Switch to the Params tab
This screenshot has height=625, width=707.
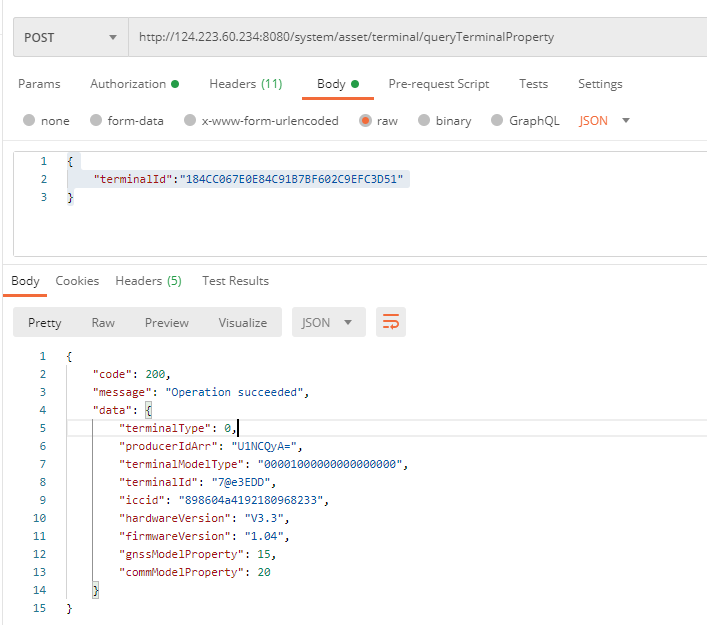[x=39, y=84]
